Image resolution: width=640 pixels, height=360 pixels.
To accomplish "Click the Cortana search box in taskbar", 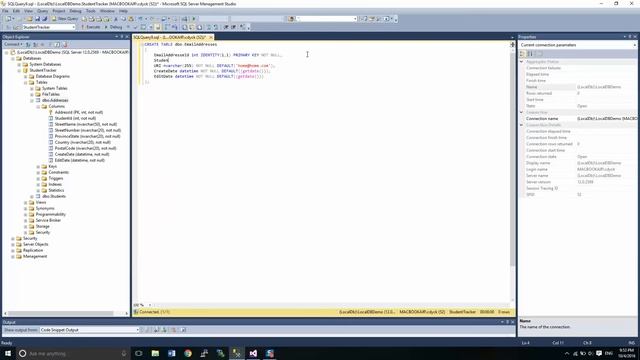I will pos(73,353).
